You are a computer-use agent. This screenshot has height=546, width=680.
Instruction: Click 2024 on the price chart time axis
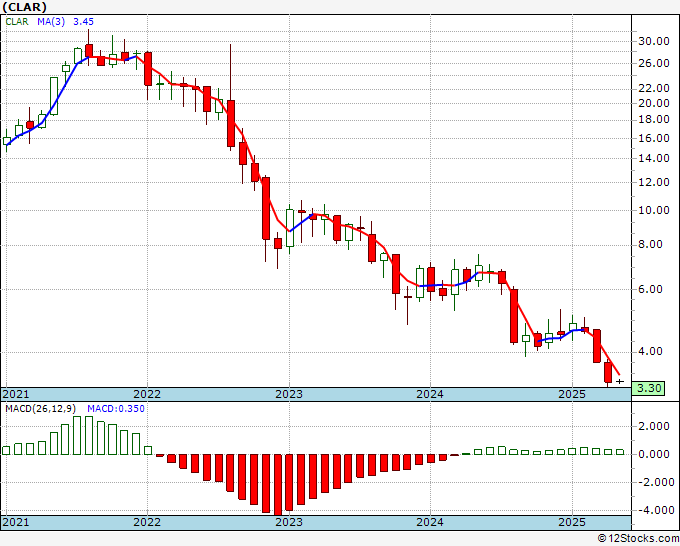[x=430, y=394]
